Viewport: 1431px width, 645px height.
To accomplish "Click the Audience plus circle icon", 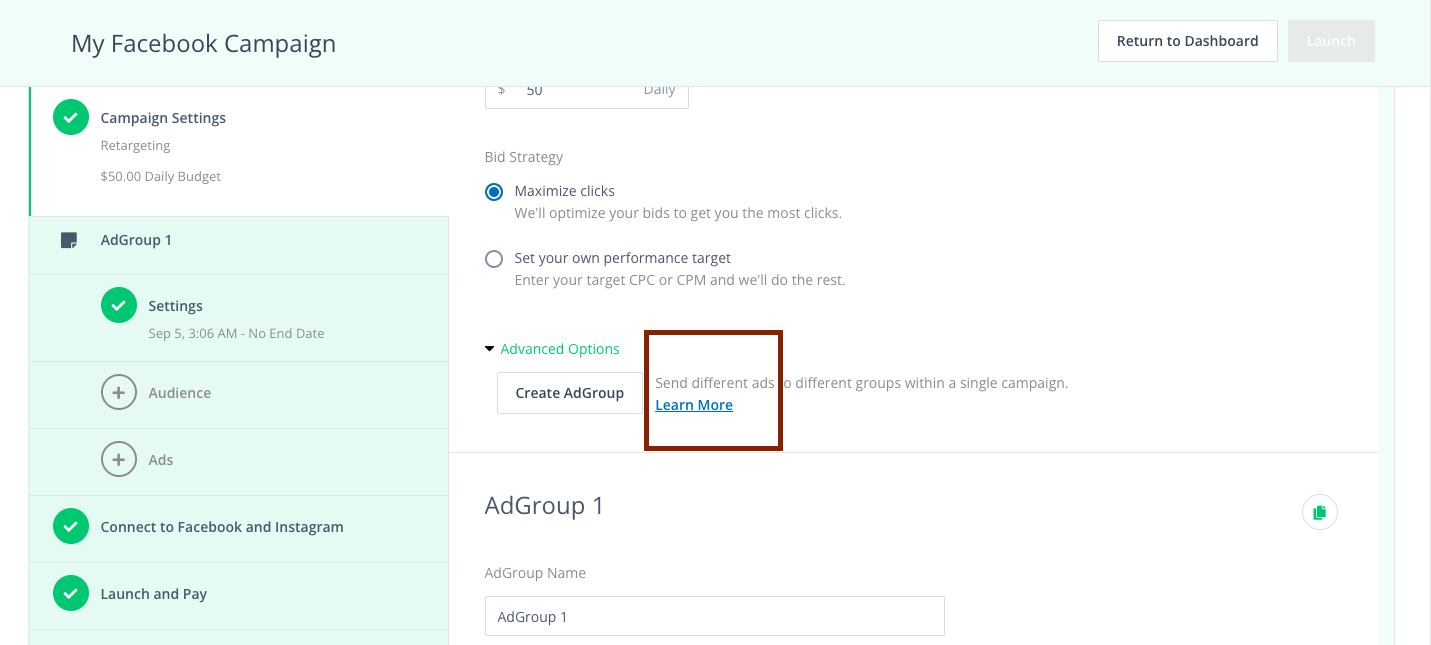I will click(118, 393).
